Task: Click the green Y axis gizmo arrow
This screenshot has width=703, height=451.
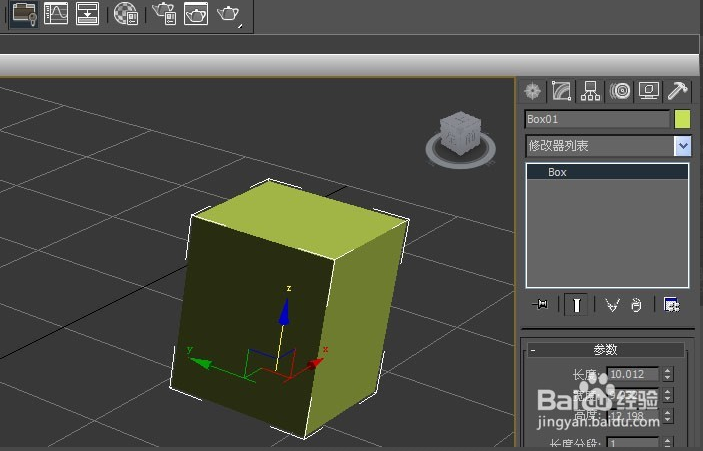Action: tap(201, 362)
